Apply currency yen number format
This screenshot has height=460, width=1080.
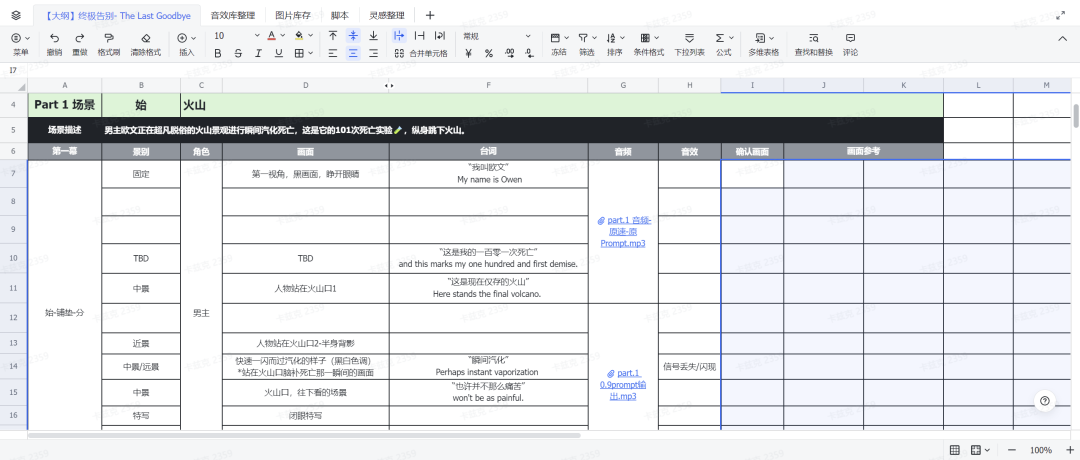tap(468, 53)
